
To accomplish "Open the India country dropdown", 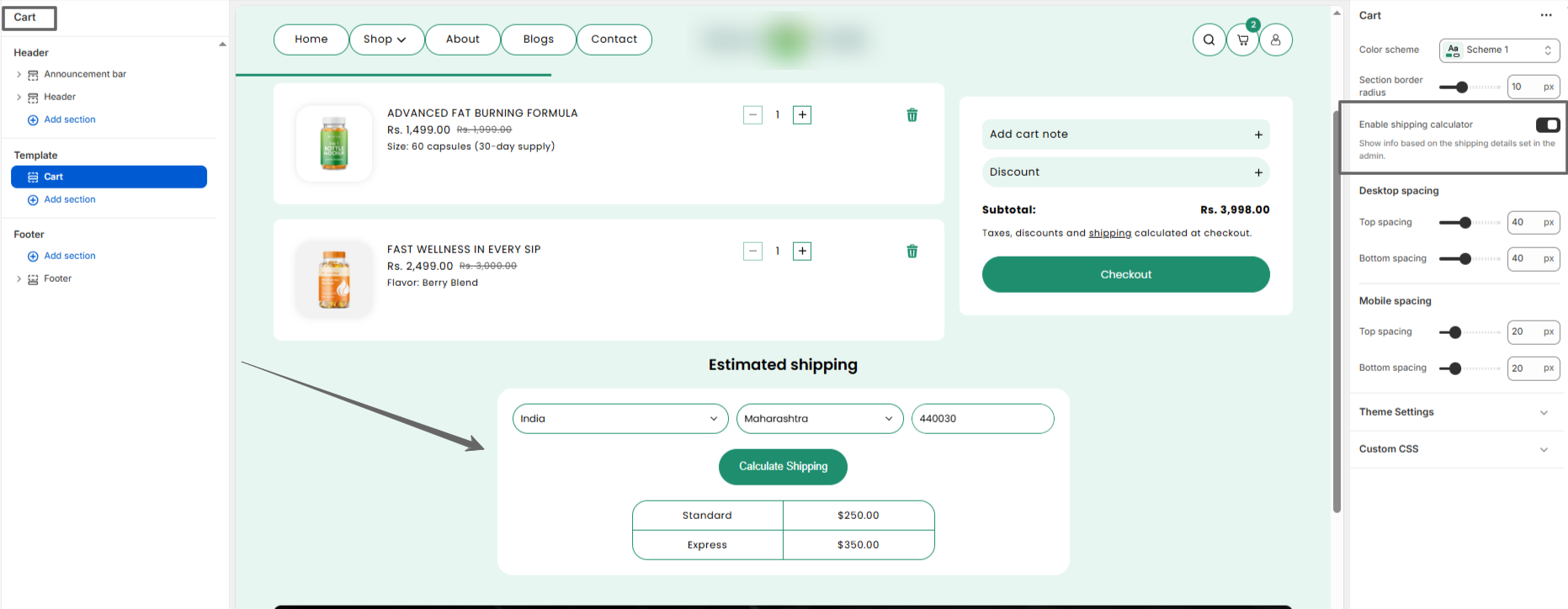I will point(620,419).
